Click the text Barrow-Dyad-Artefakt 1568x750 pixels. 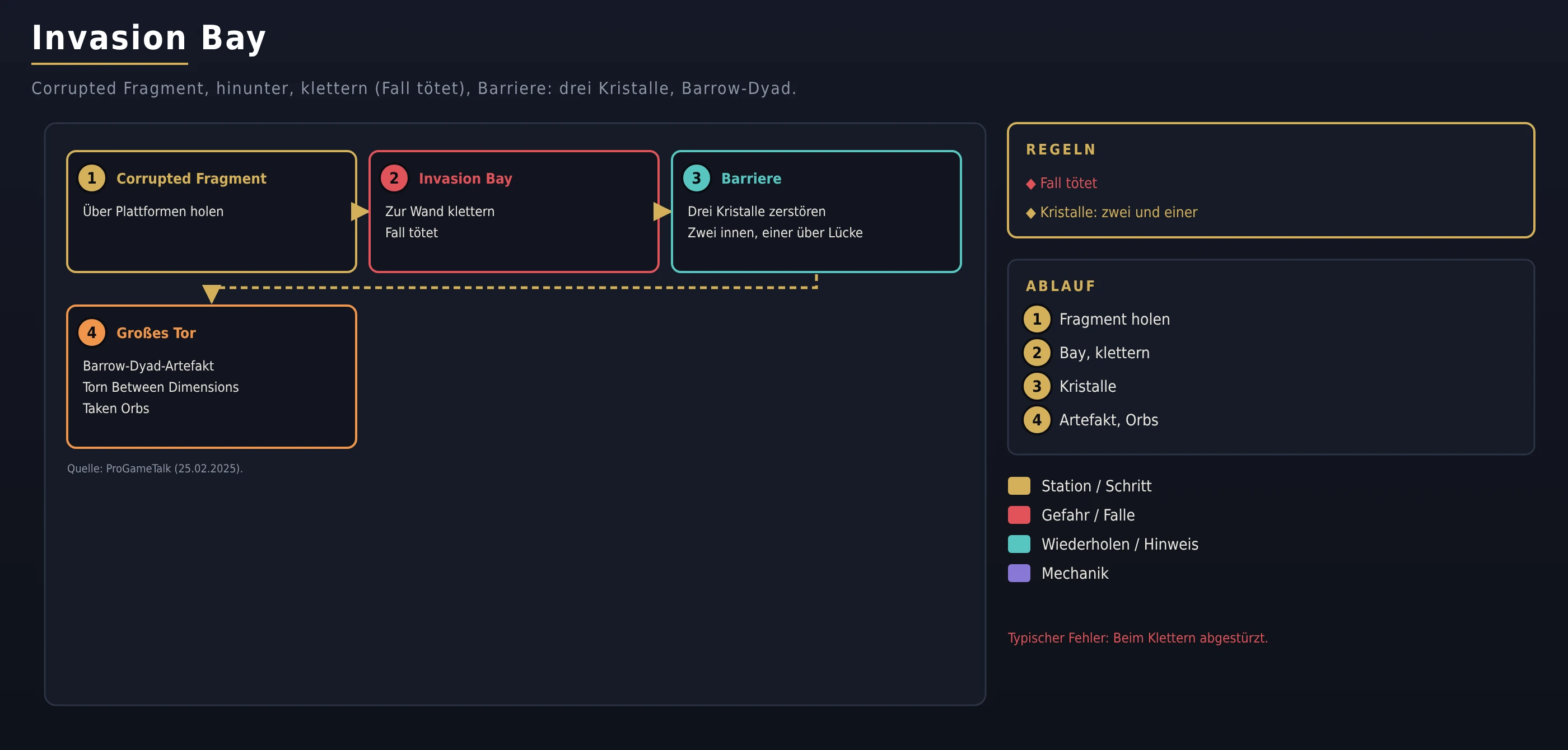148,366
